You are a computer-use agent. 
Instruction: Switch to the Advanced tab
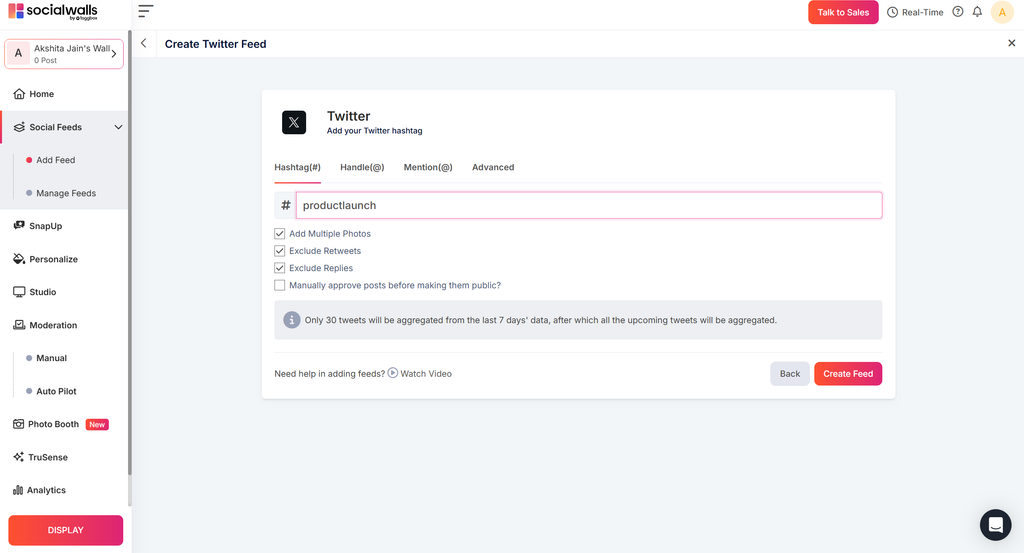493,167
